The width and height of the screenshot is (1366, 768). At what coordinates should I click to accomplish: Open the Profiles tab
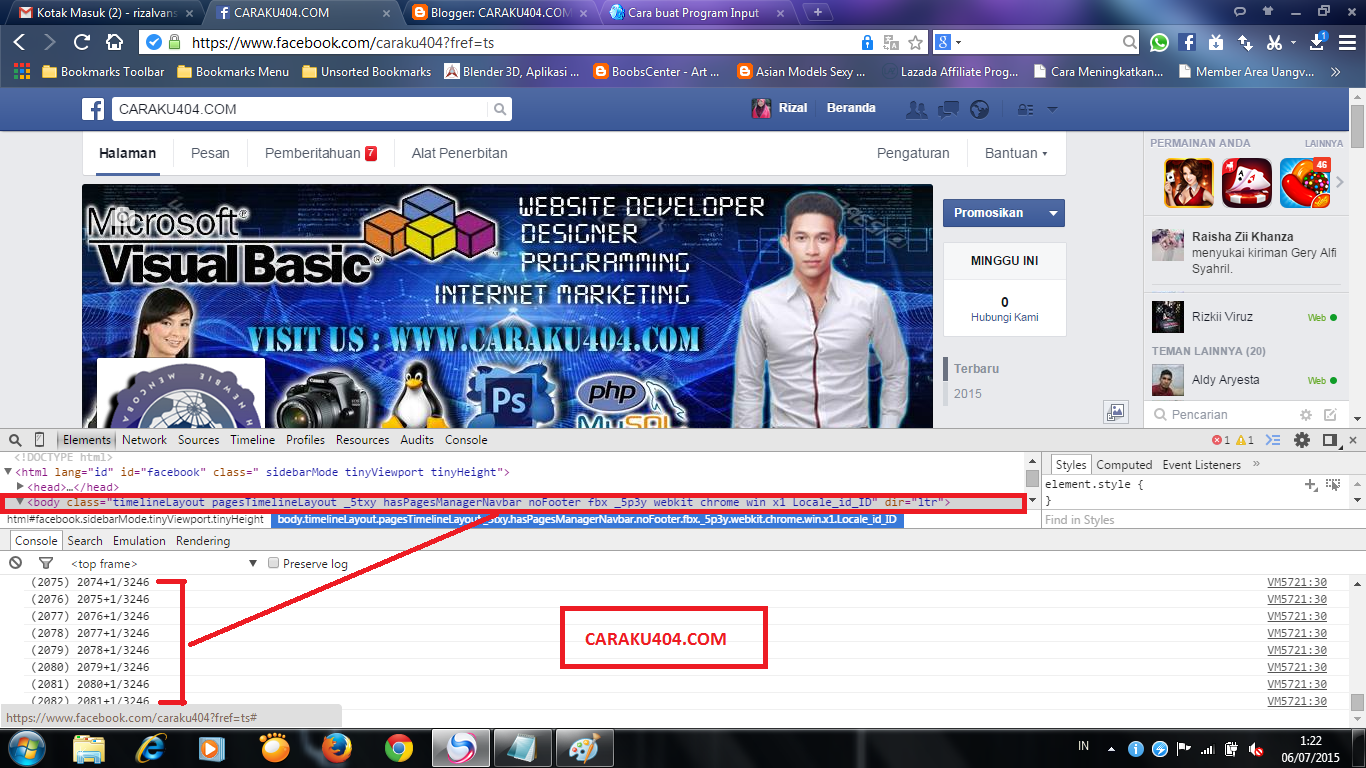(306, 440)
